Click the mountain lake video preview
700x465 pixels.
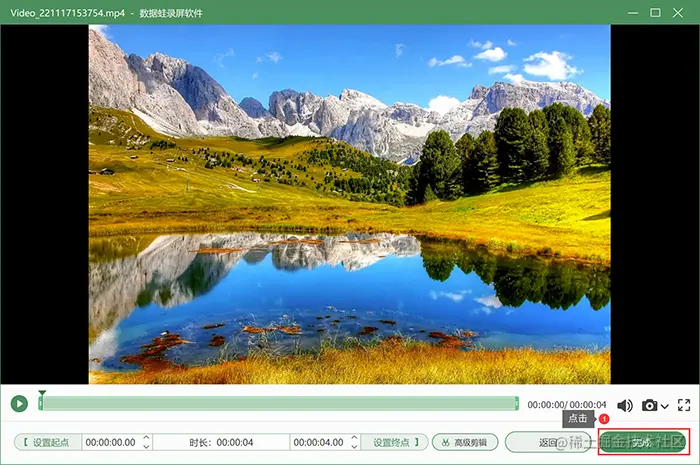[x=350, y=204]
